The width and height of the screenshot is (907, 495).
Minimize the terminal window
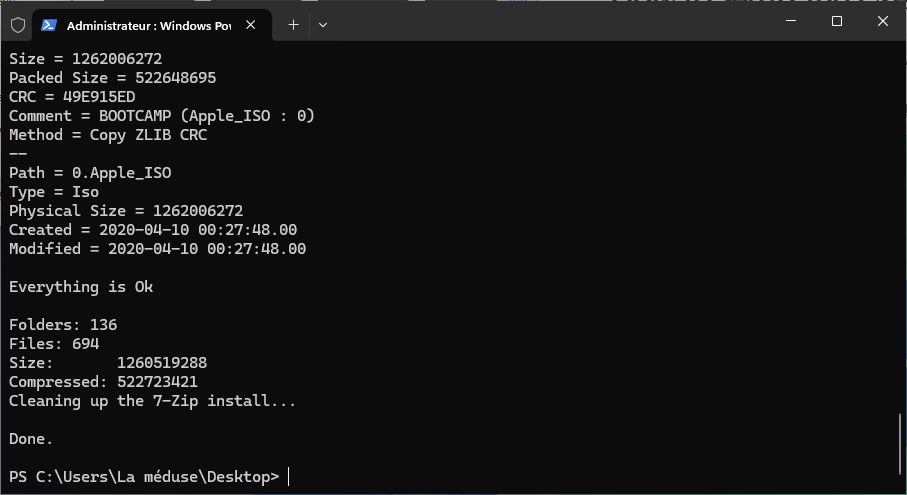[x=791, y=21]
